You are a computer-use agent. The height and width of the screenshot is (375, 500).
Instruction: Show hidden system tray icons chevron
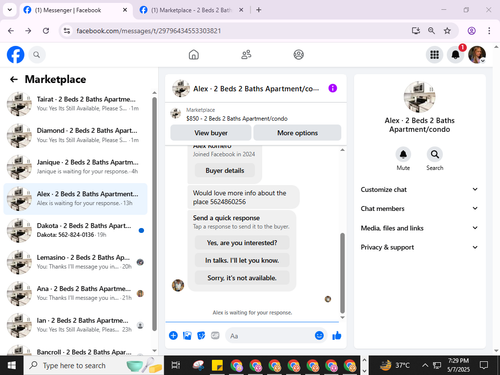click(425, 365)
